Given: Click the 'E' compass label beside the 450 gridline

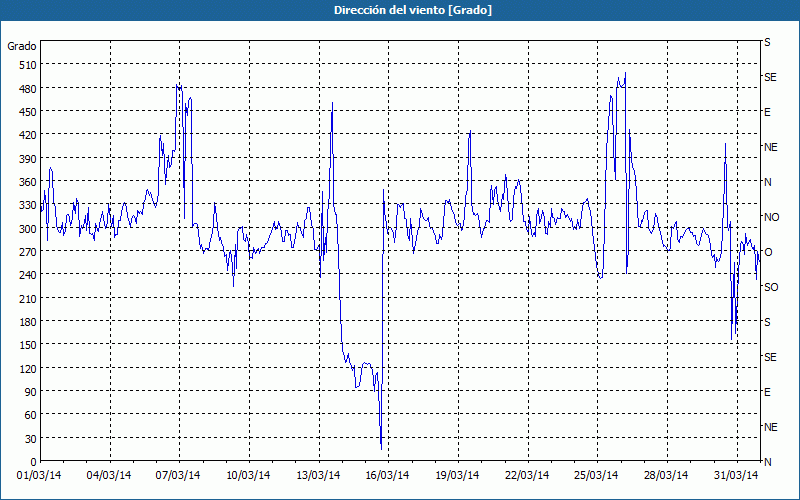Looking at the screenshot, I should click(767, 112).
